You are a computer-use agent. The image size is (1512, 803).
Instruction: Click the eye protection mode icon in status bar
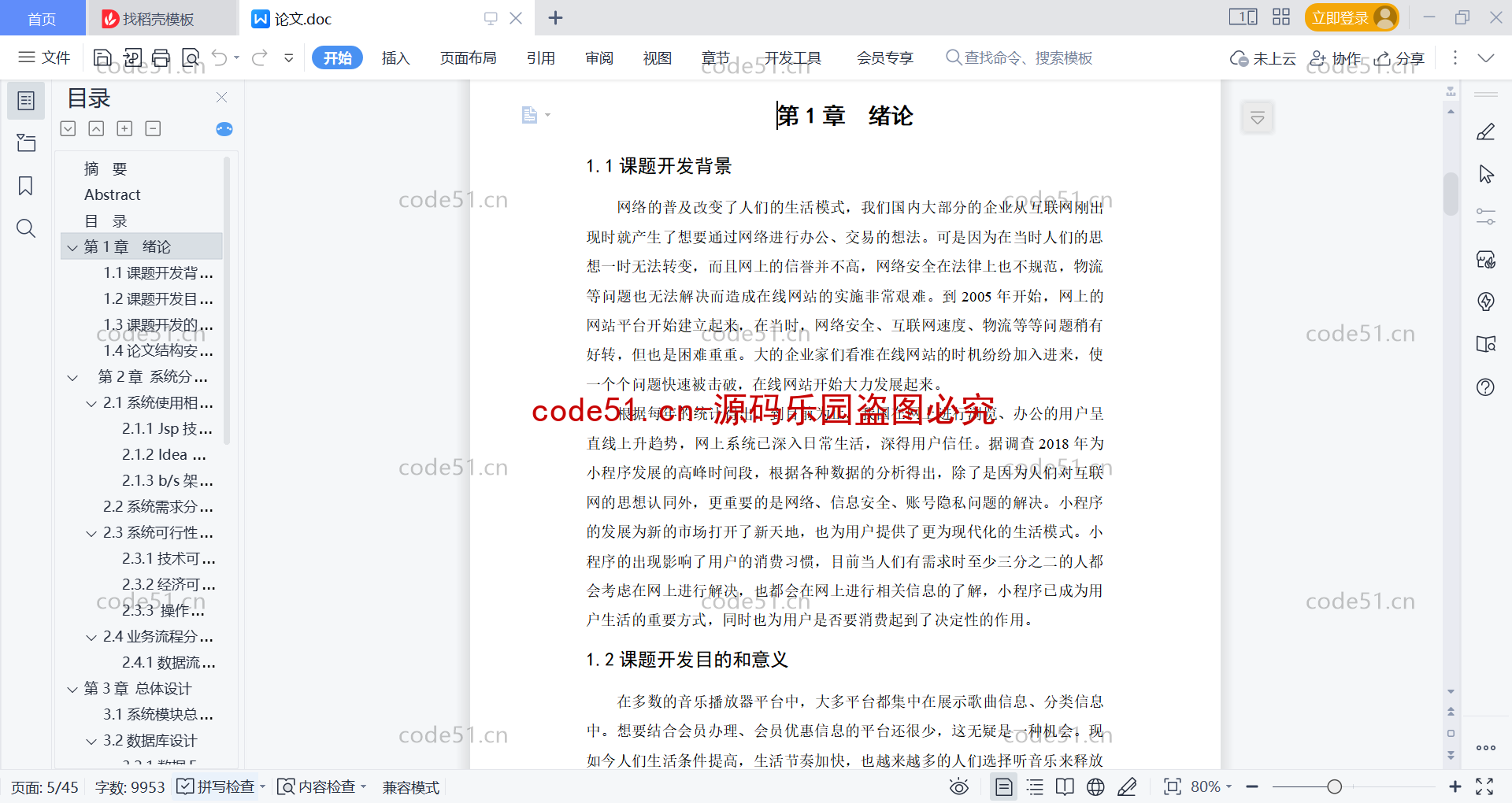[958, 786]
